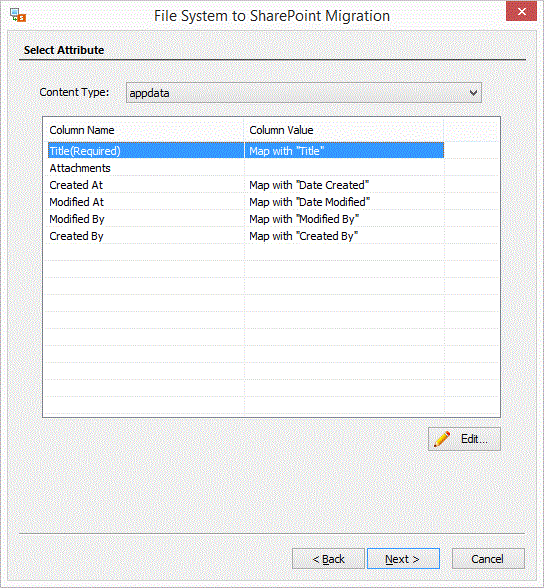The image size is (544, 588).
Task: Select the Created By column name
Action: [x=76, y=236]
